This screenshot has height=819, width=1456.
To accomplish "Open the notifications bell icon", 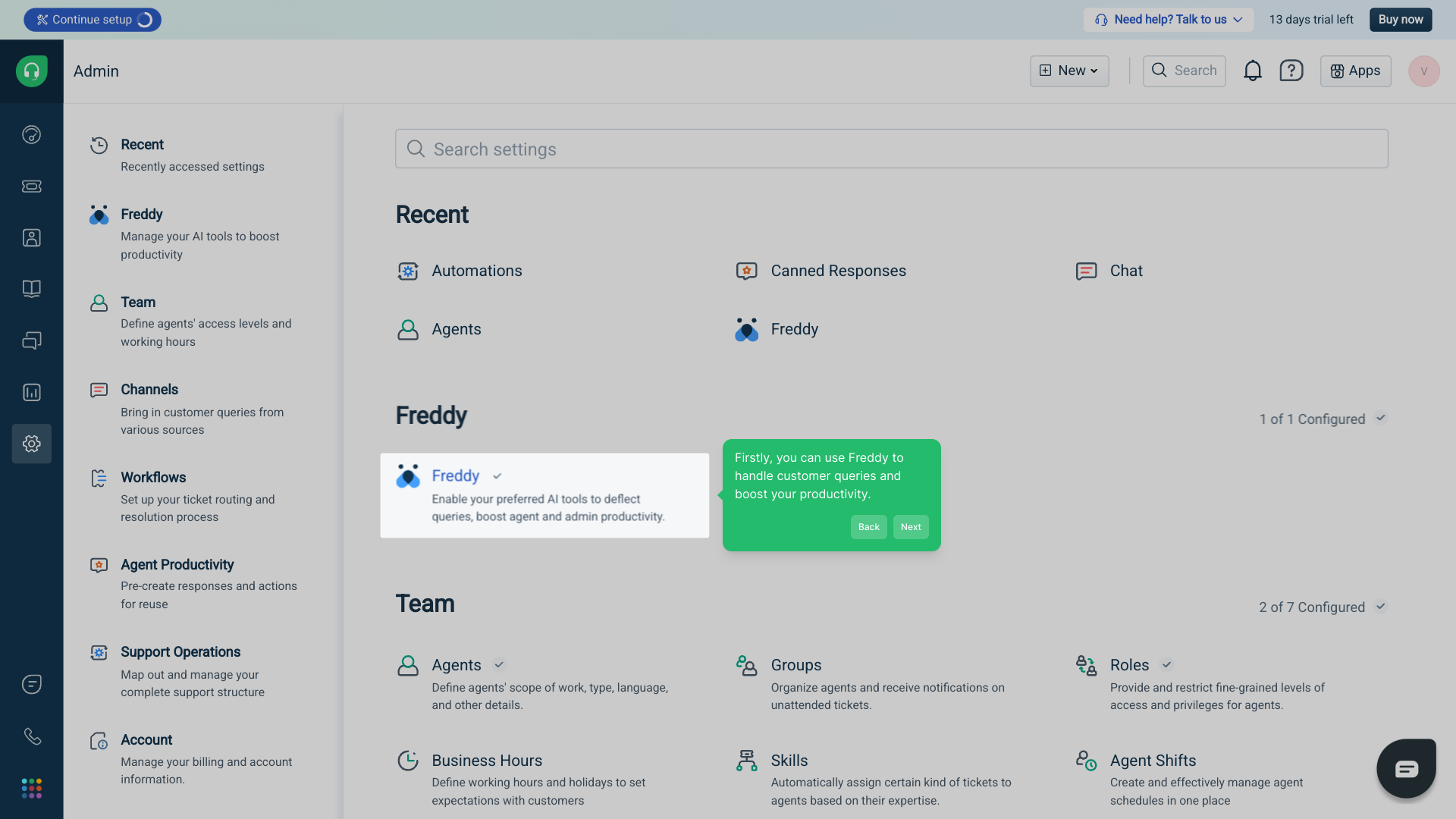I will point(1252,71).
